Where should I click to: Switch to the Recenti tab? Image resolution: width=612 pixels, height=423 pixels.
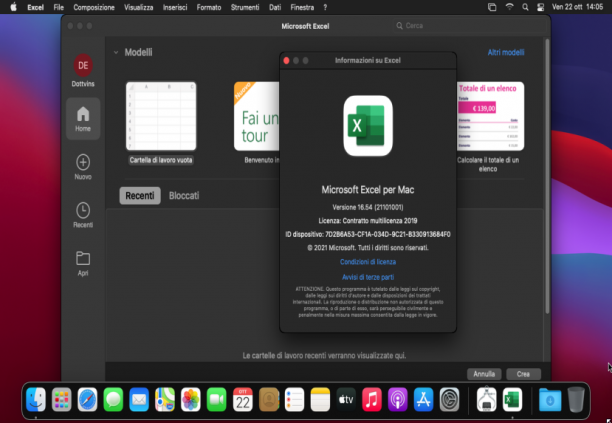point(140,196)
